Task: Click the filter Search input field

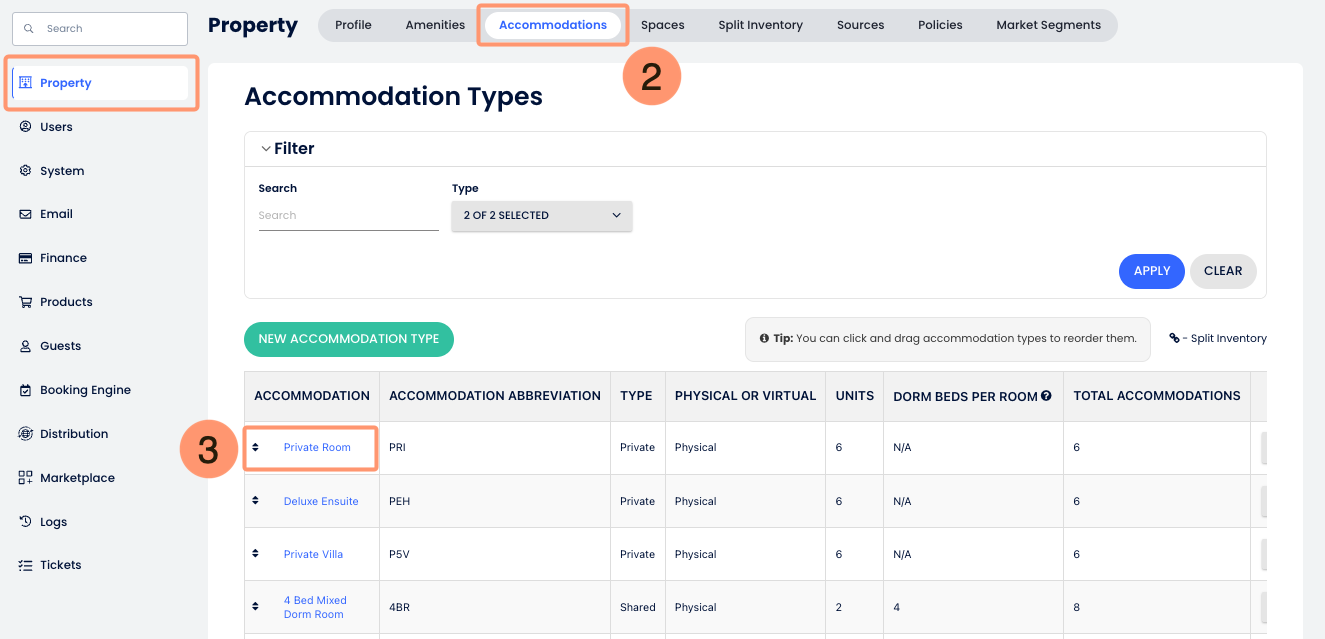Action: (x=347, y=215)
